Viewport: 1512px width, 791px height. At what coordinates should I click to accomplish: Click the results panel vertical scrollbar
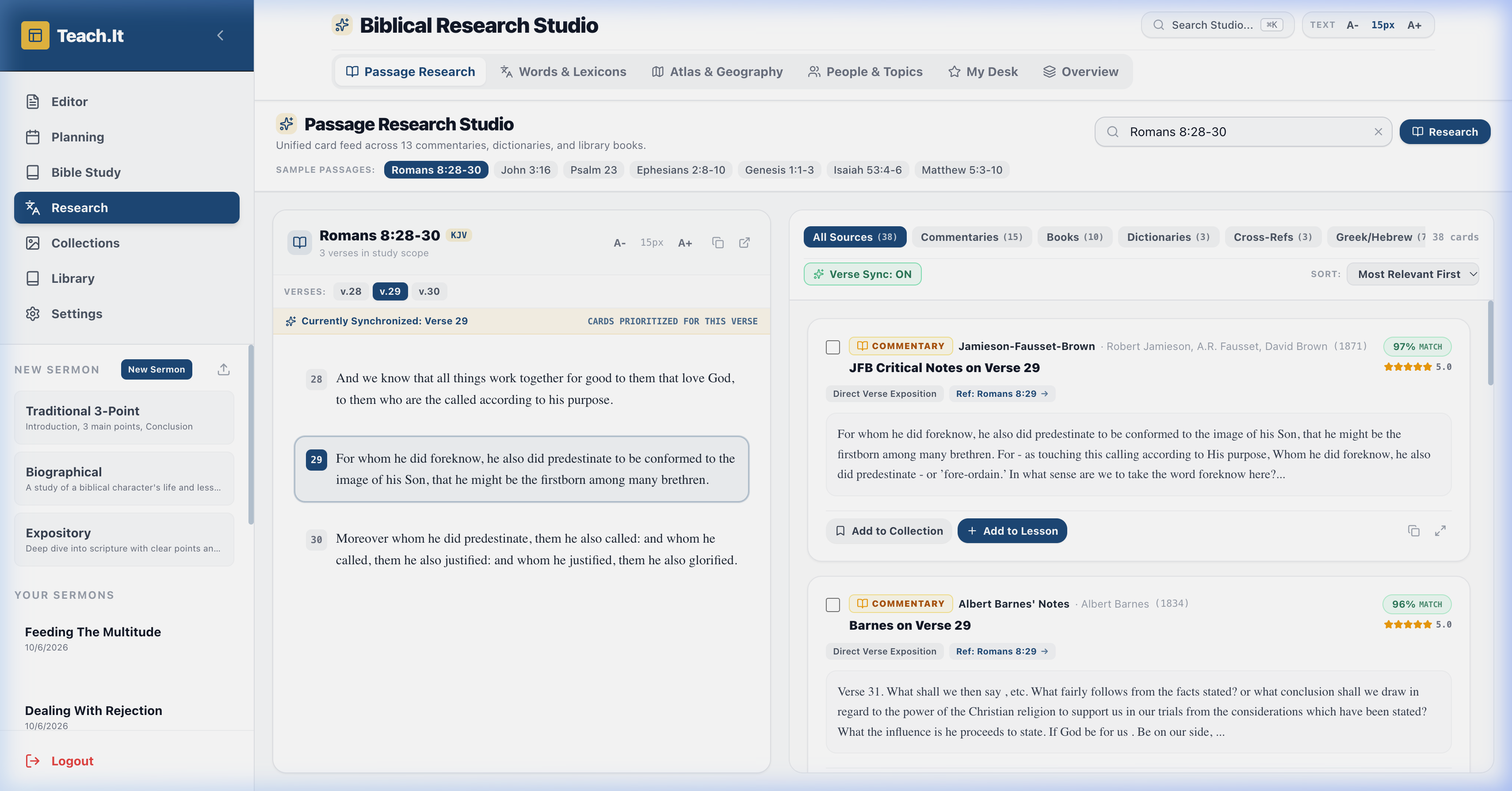[1490, 343]
